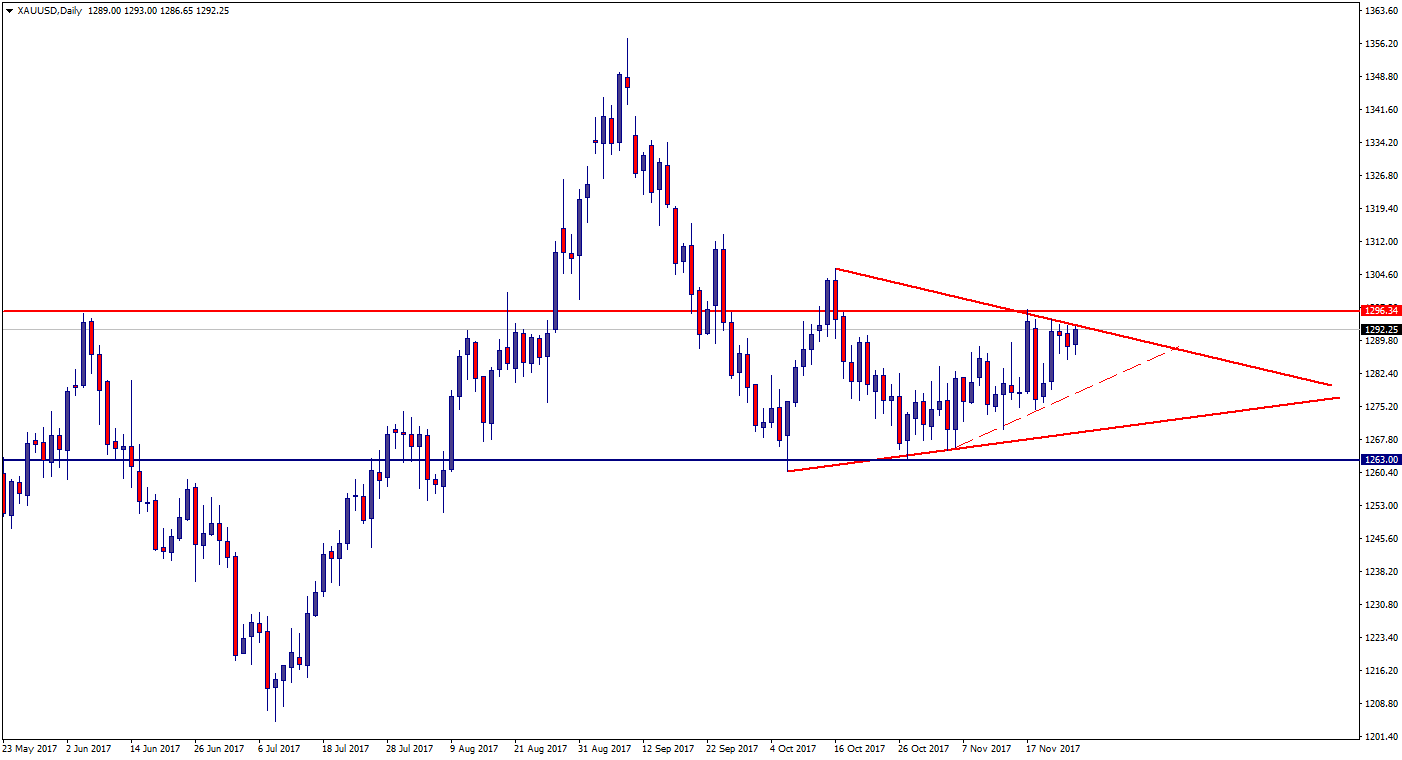The width and height of the screenshot is (1402, 760).
Task: Click the 1201.40 label on the price axis
Action: [x=1380, y=736]
